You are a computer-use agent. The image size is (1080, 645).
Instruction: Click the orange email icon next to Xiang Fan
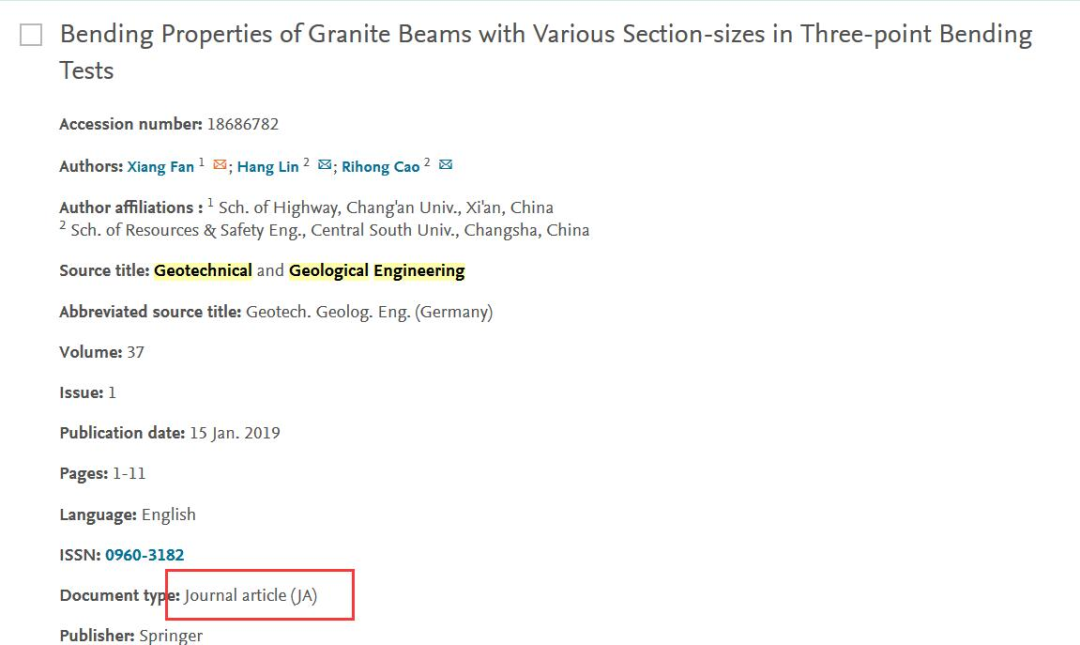pos(220,165)
